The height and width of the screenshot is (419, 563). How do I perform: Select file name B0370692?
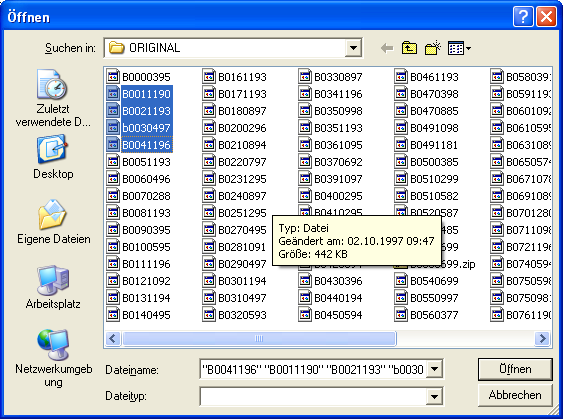coord(338,162)
